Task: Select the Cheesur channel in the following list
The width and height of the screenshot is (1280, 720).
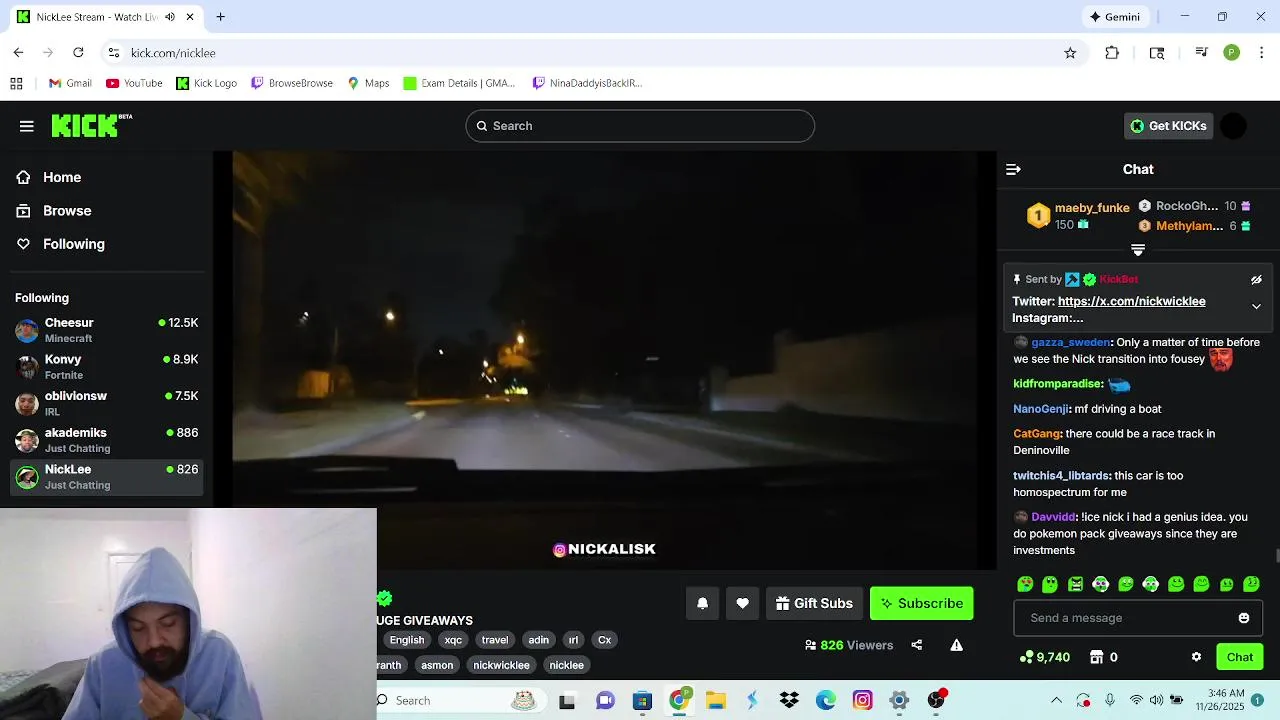Action: [106, 330]
